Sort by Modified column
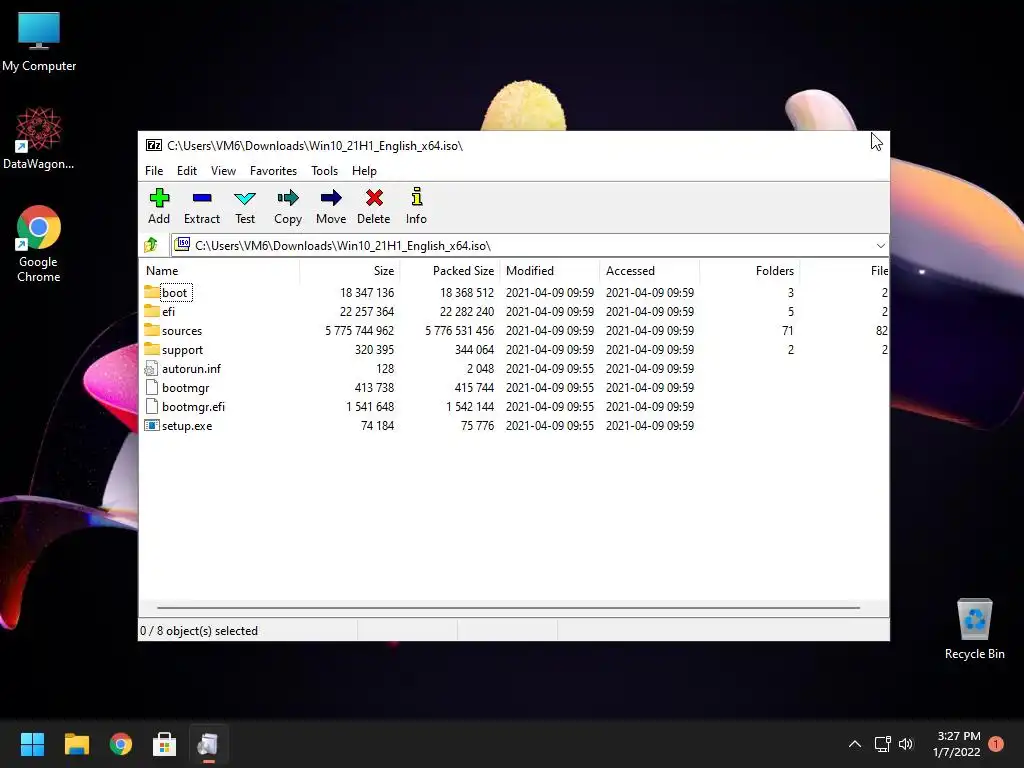This screenshot has width=1024, height=768. [x=550, y=270]
